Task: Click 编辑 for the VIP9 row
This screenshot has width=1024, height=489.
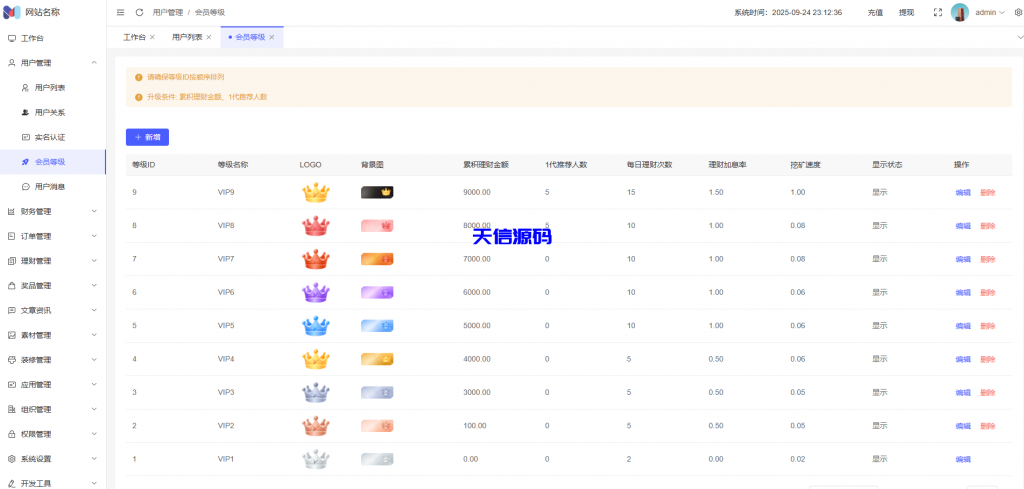Action: 962,192
